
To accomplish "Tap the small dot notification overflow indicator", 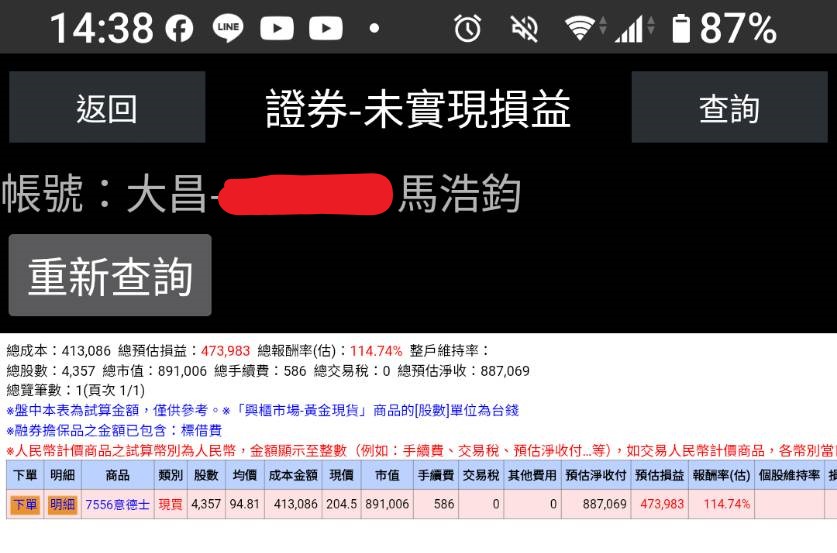I will click(375, 28).
